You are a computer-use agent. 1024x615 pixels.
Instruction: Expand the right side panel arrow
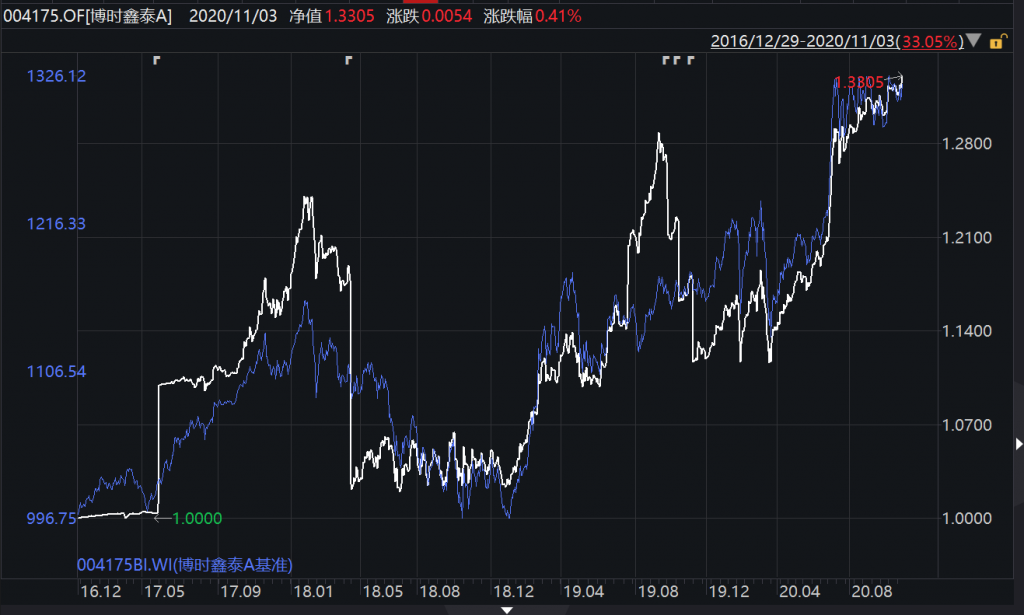1018,443
